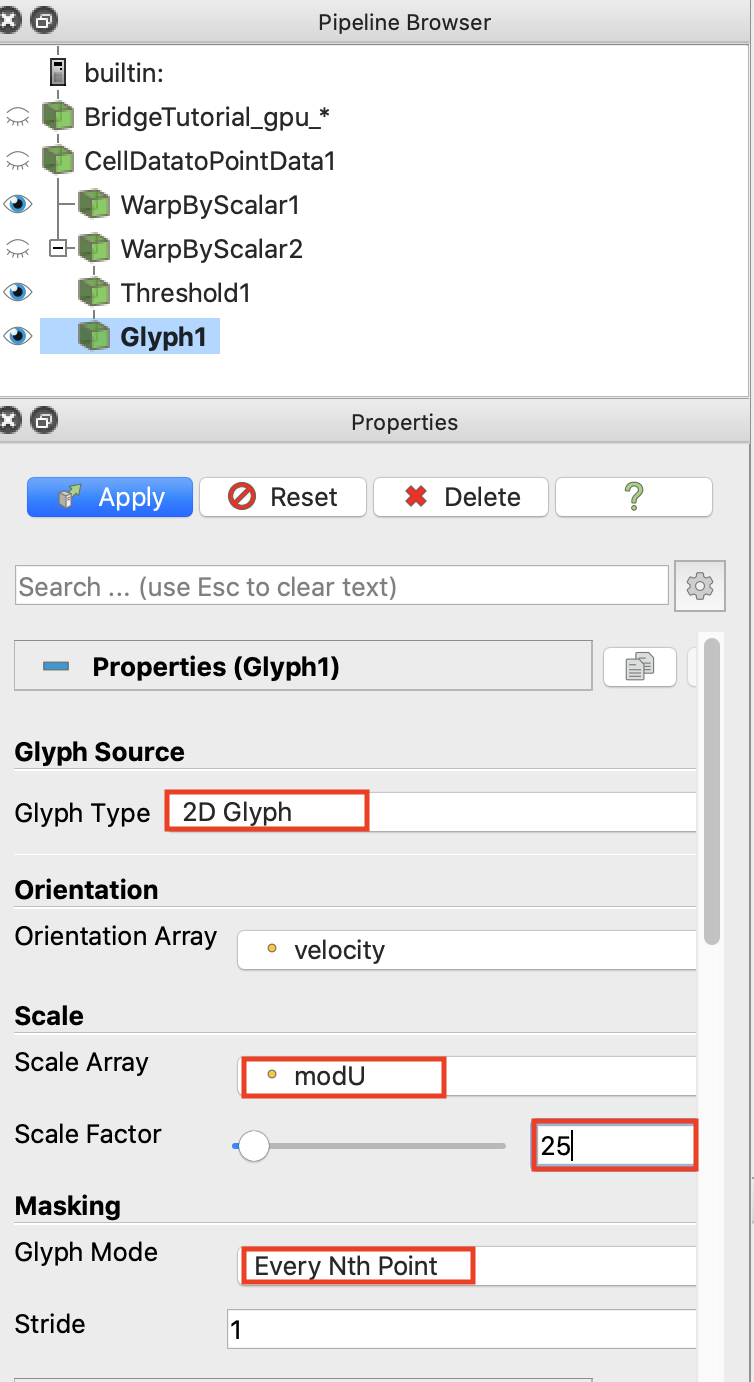Open help with the question mark button
Viewport: 754px width, 1382px height.
click(x=633, y=497)
